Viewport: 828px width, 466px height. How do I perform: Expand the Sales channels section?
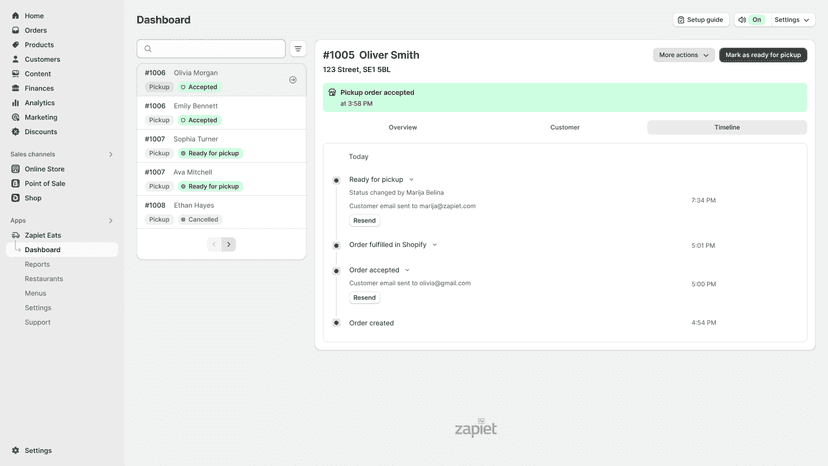click(x=110, y=154)
